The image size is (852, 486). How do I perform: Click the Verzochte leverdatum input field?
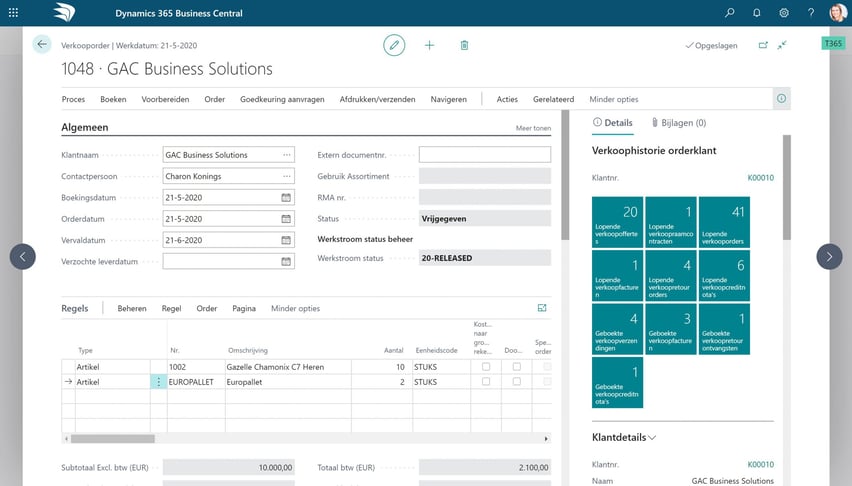pos(229,261)
